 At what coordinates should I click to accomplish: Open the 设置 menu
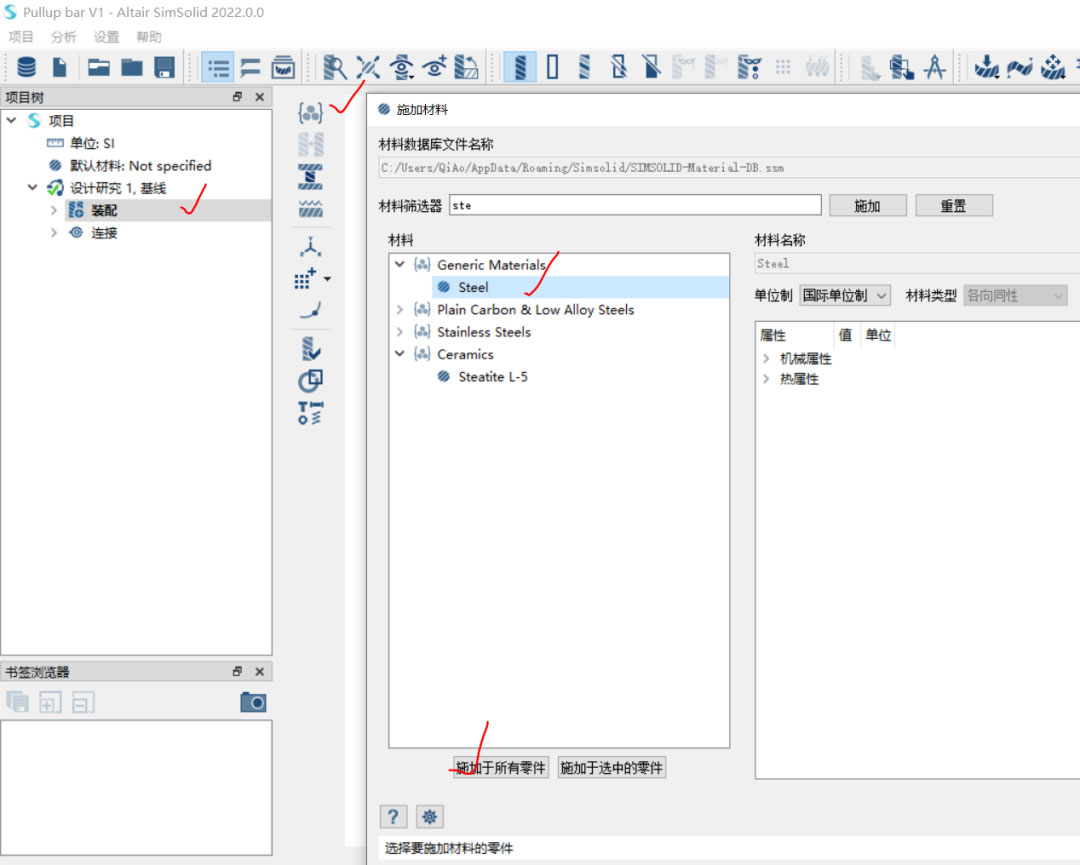point(106,37)
